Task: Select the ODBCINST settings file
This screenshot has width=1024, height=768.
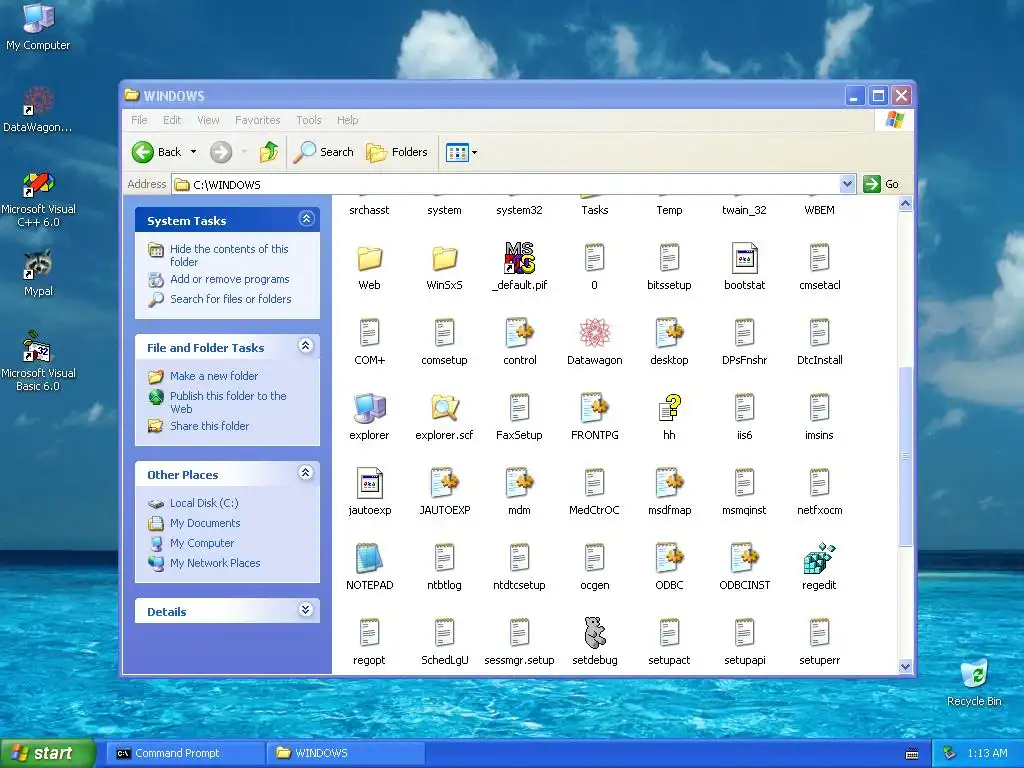Action: [x=744, y=558]
